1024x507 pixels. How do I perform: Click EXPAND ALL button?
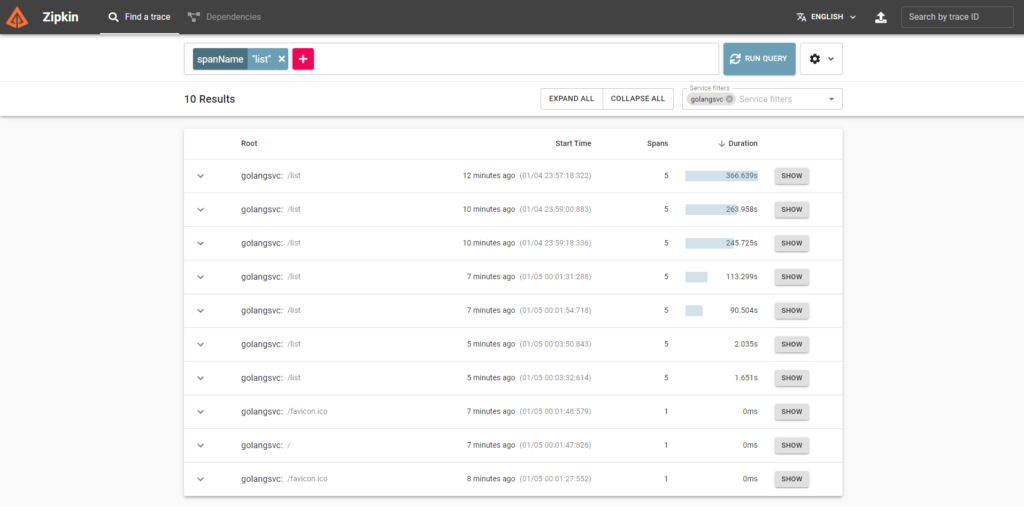[x=571, y=99]
